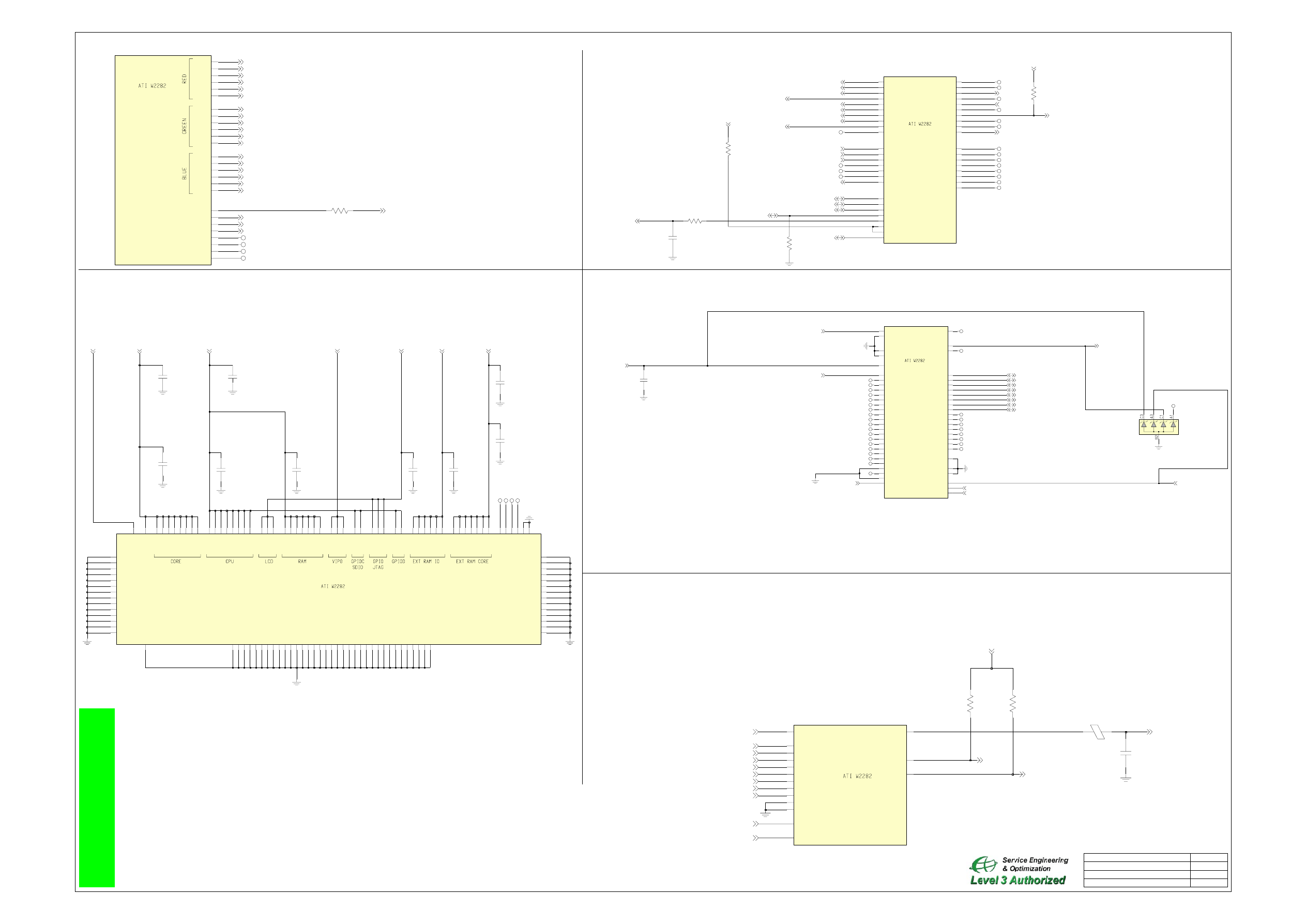Click the left pull-up resistor in bottom-right section
This screenshot has height=924, width=1306.
click(x=970, y=704)
